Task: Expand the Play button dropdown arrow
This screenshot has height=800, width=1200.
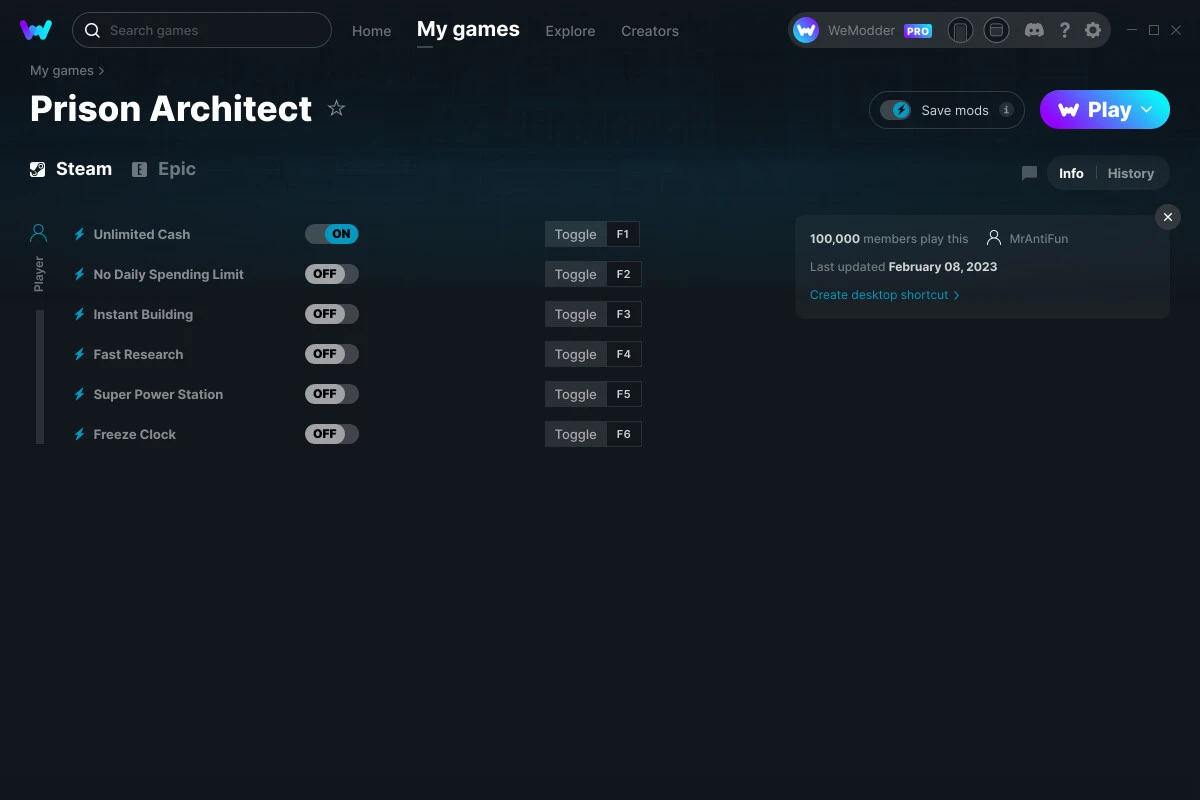Action: (x=1147, y=110)
